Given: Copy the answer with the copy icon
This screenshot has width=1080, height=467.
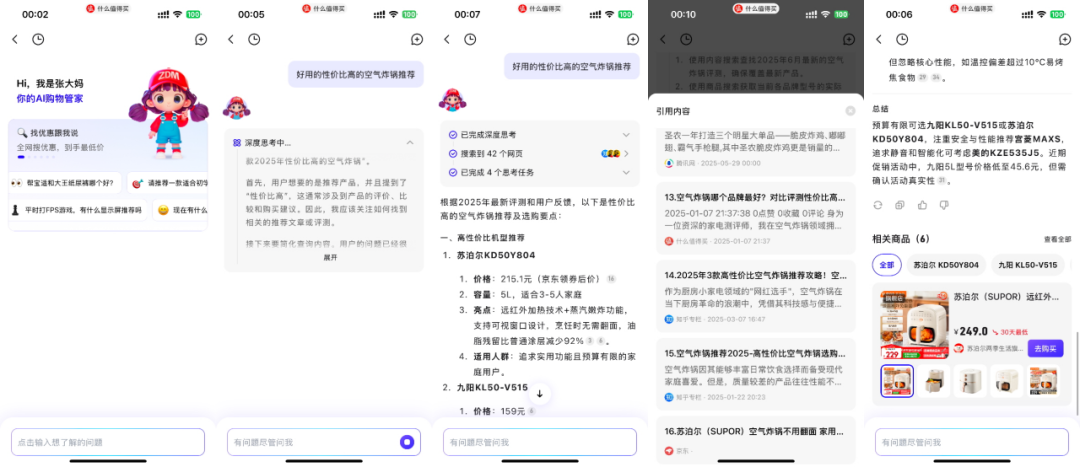Looking at the screenshot, I should pos(900,205).
